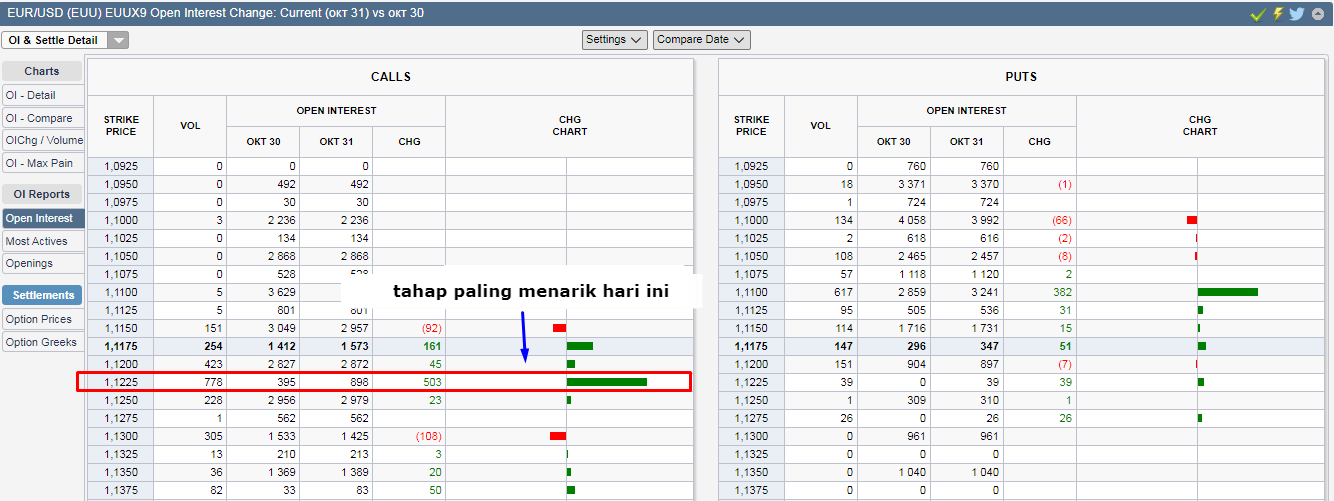Open the Compare Date dropdown
Screen dimensions: 1334x501
tap(702, 40)
